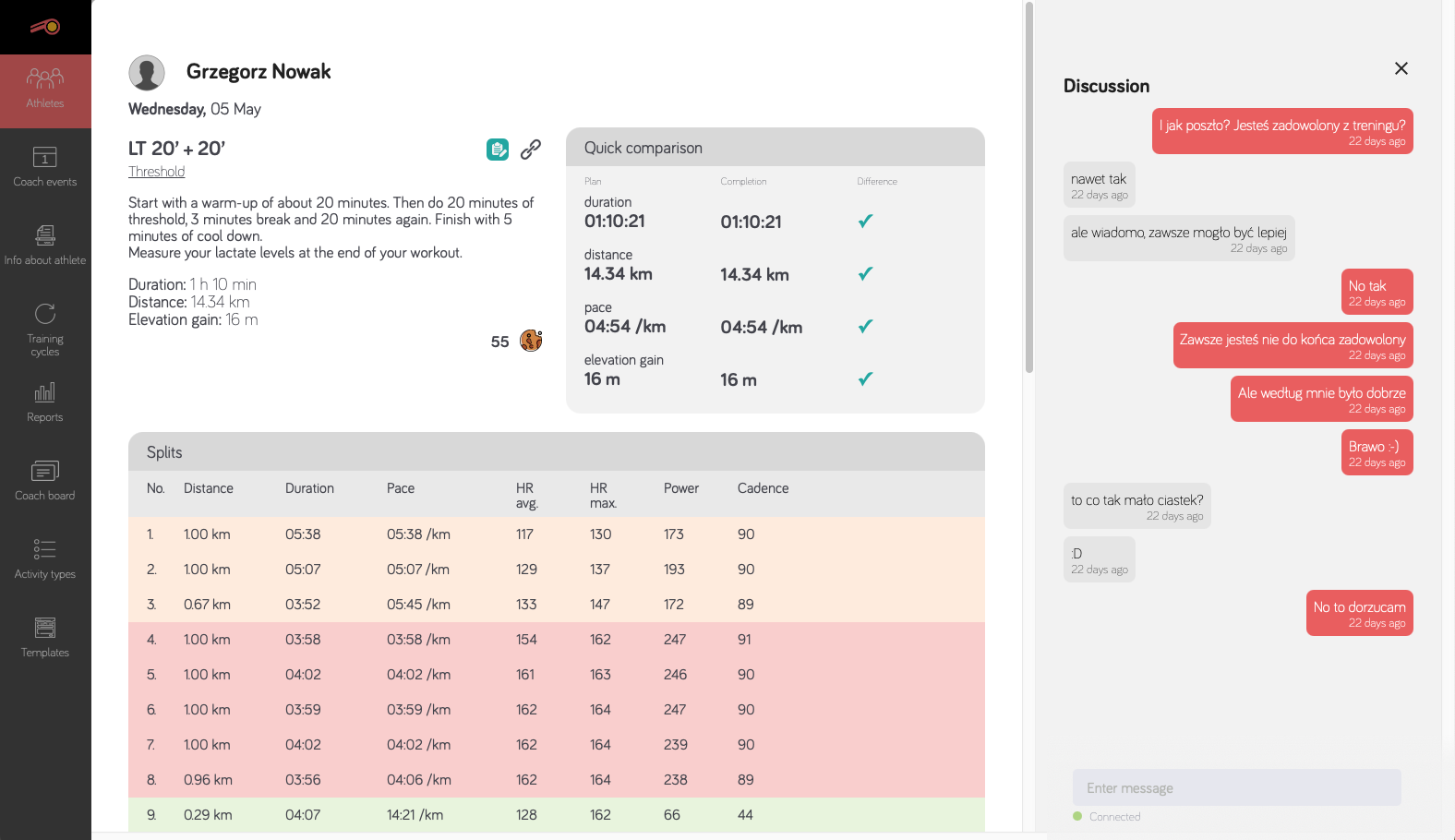Click the Enter message input field
The height and width of the screenshot is (840, 1455).
pos(1236,787)
